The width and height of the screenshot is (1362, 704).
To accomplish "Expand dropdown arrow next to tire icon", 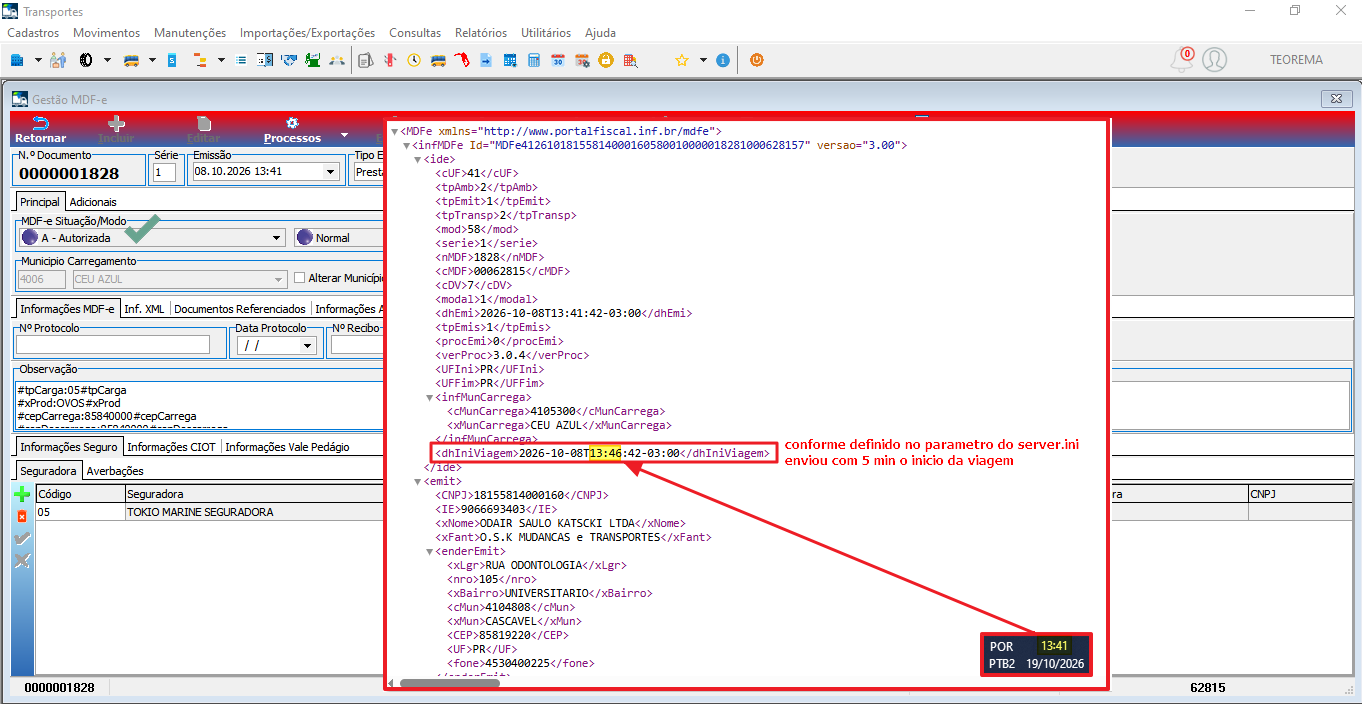I will click(106, 60).
